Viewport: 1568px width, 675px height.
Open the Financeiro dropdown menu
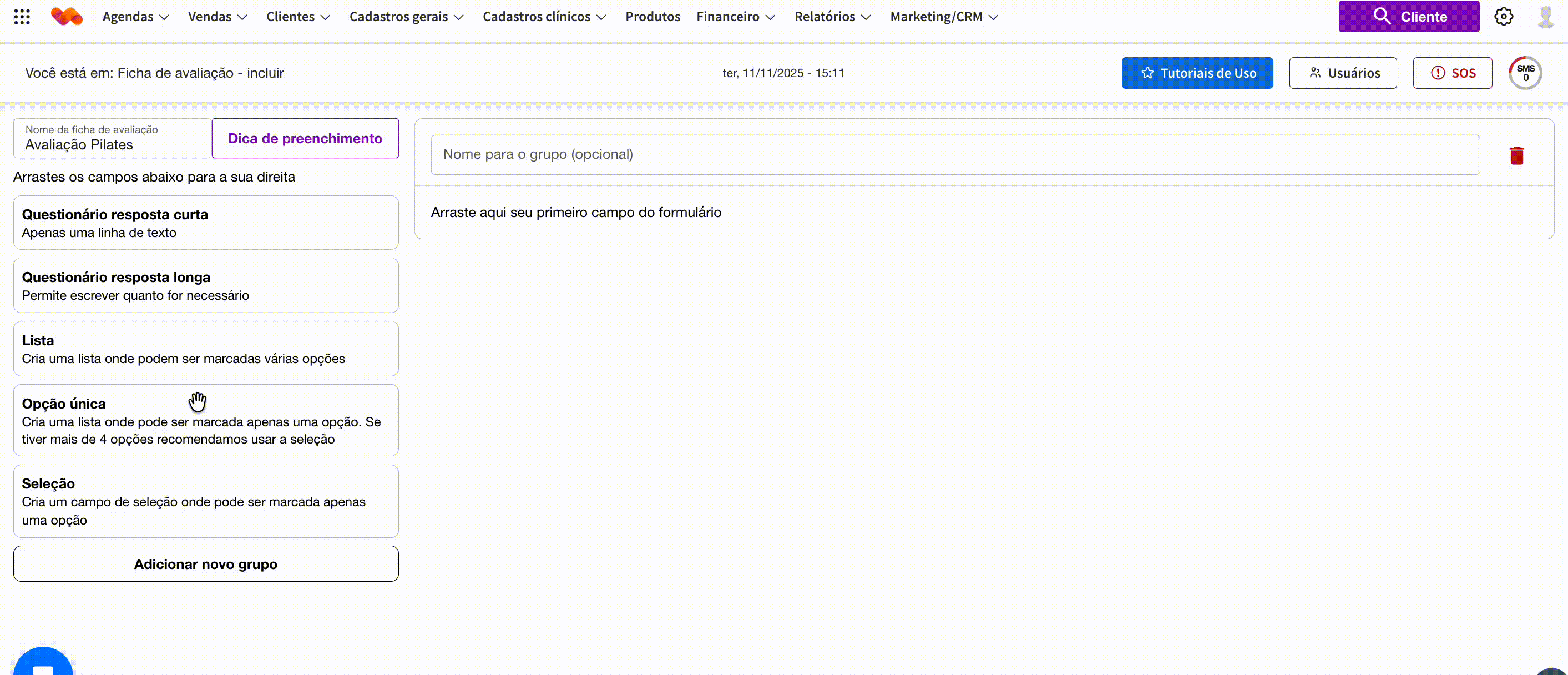(735, 17)
